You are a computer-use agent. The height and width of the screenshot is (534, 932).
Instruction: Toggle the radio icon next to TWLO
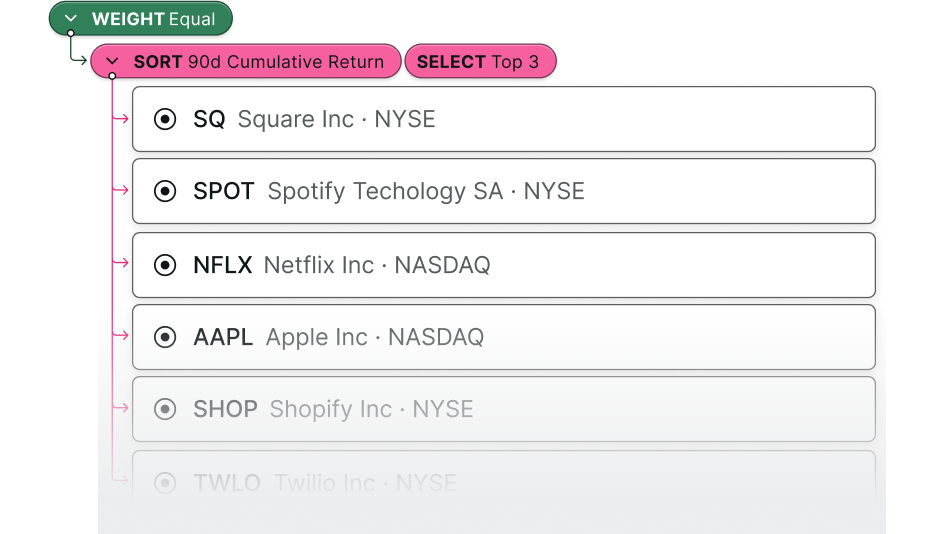coord(165,483)
